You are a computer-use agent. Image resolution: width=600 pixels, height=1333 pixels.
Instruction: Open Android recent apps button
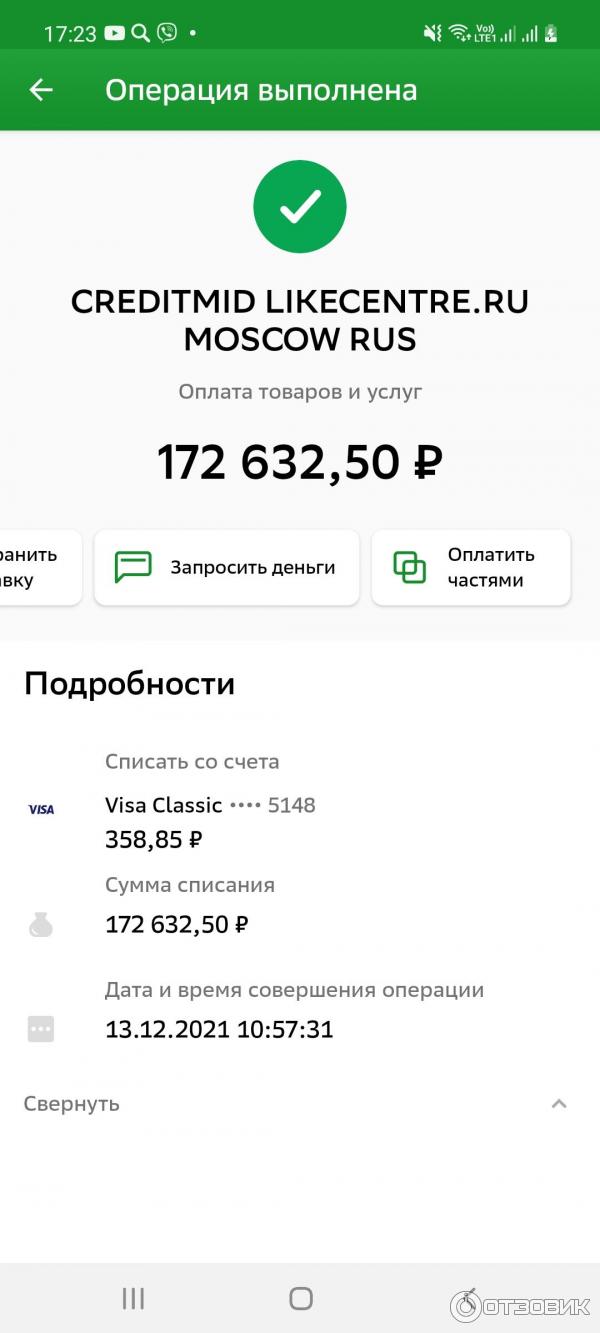click(133, 1298)
